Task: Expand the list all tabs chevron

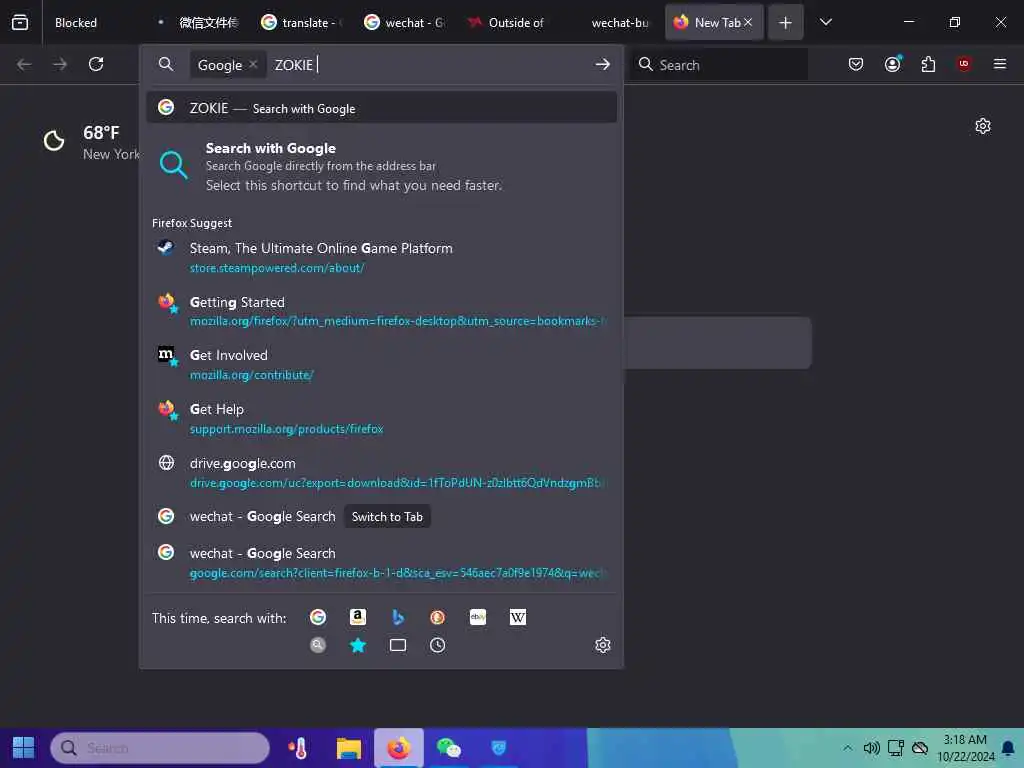Action: [825, 22]
